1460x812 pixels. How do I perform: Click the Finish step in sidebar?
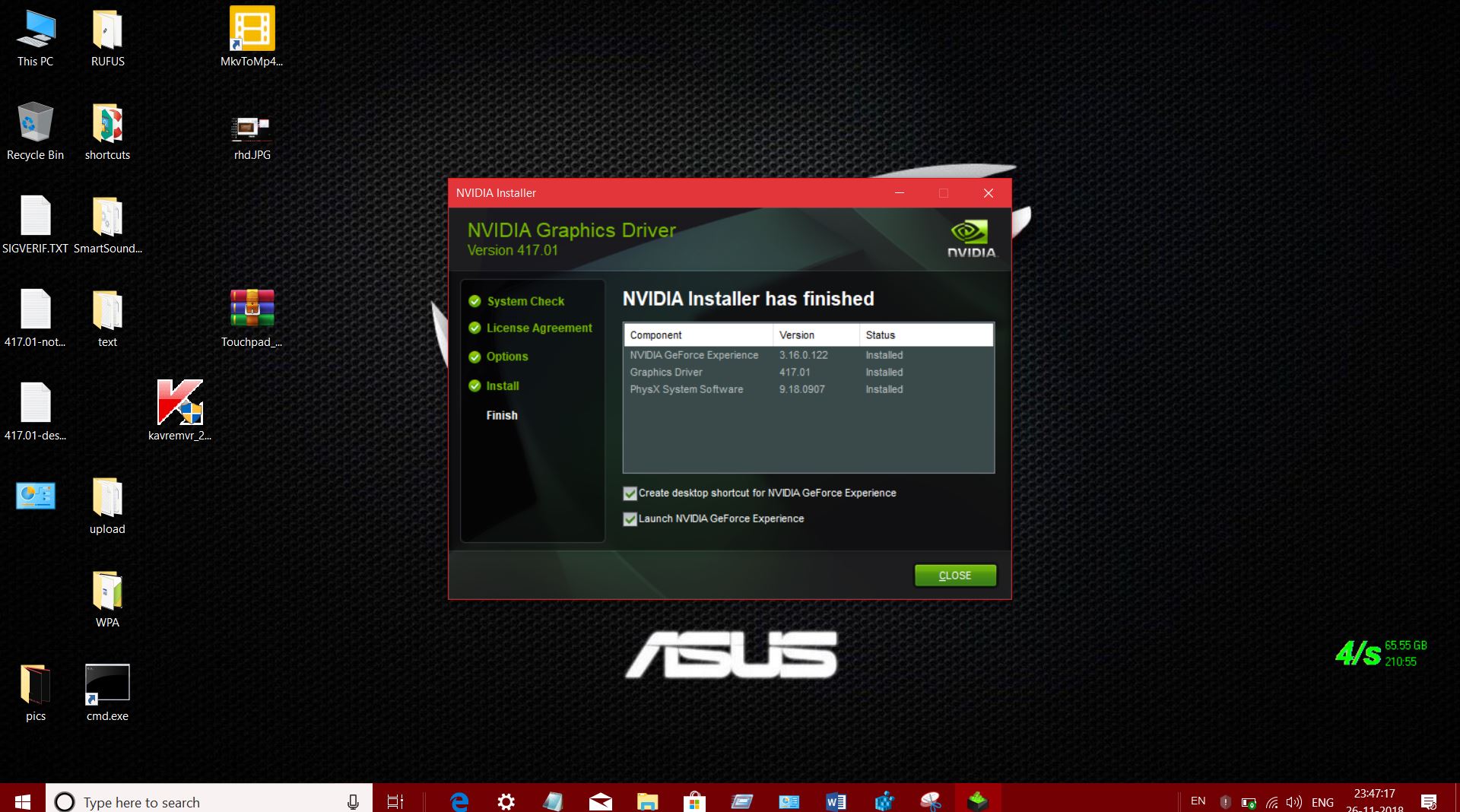[x=502, y=415]
